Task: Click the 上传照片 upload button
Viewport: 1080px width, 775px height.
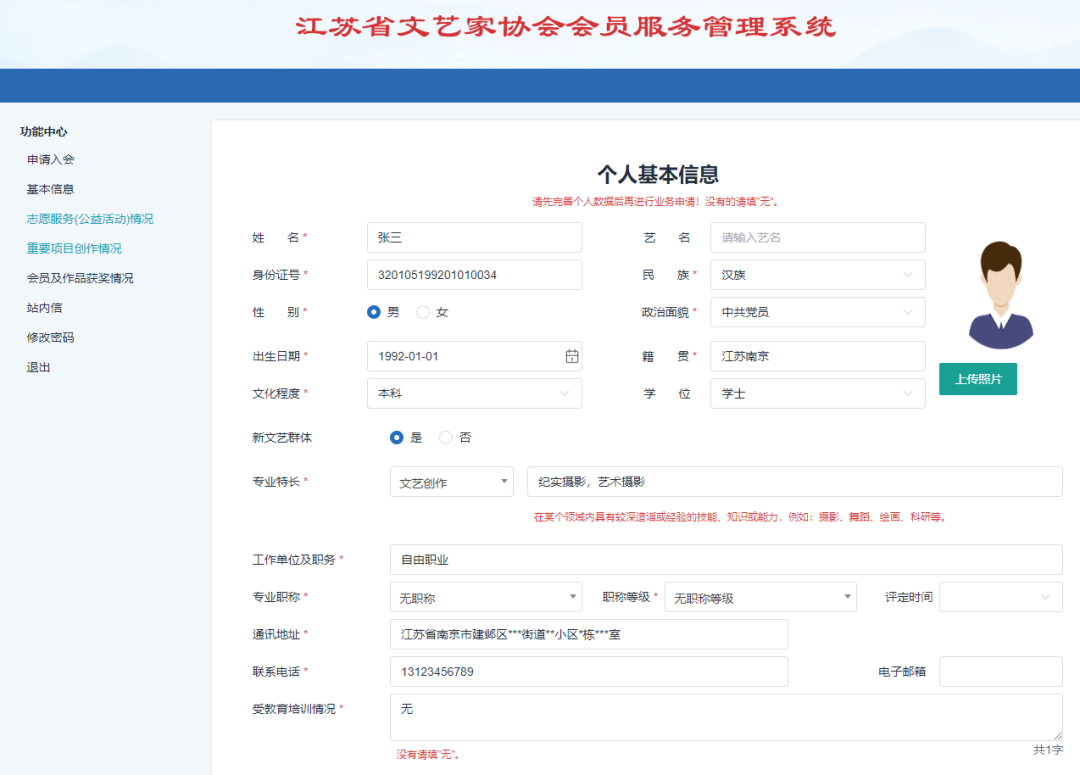Action: (x=977, y=379)
